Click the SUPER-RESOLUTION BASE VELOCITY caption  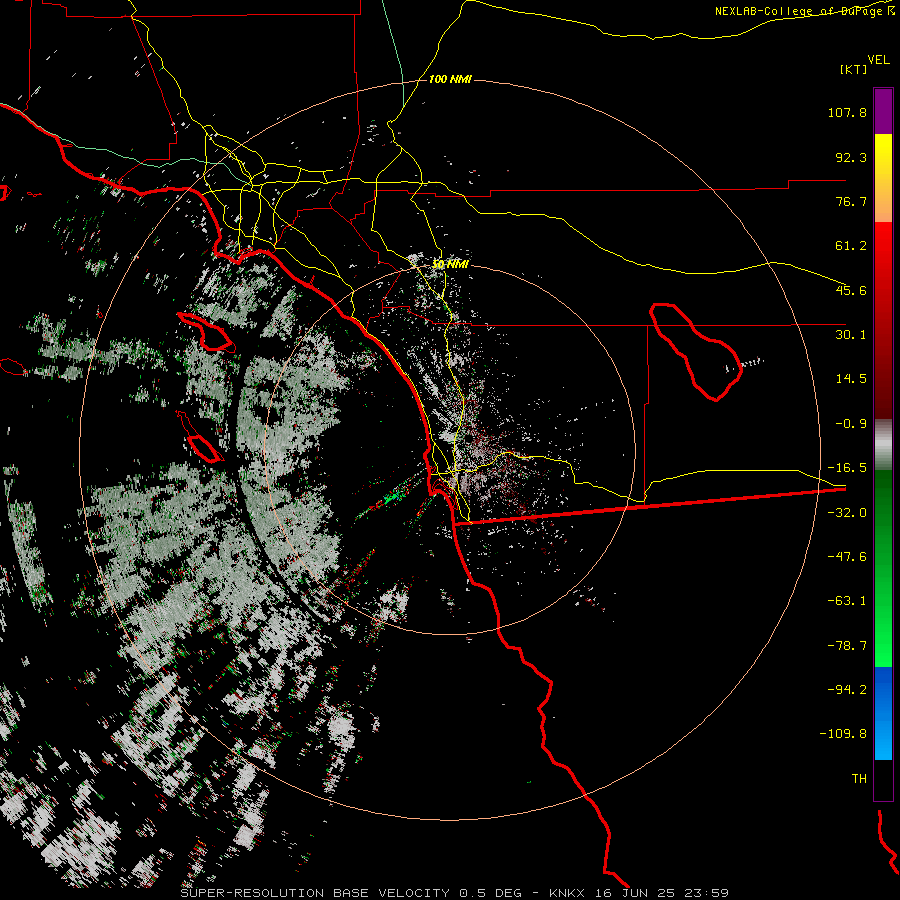click(315, 893)
